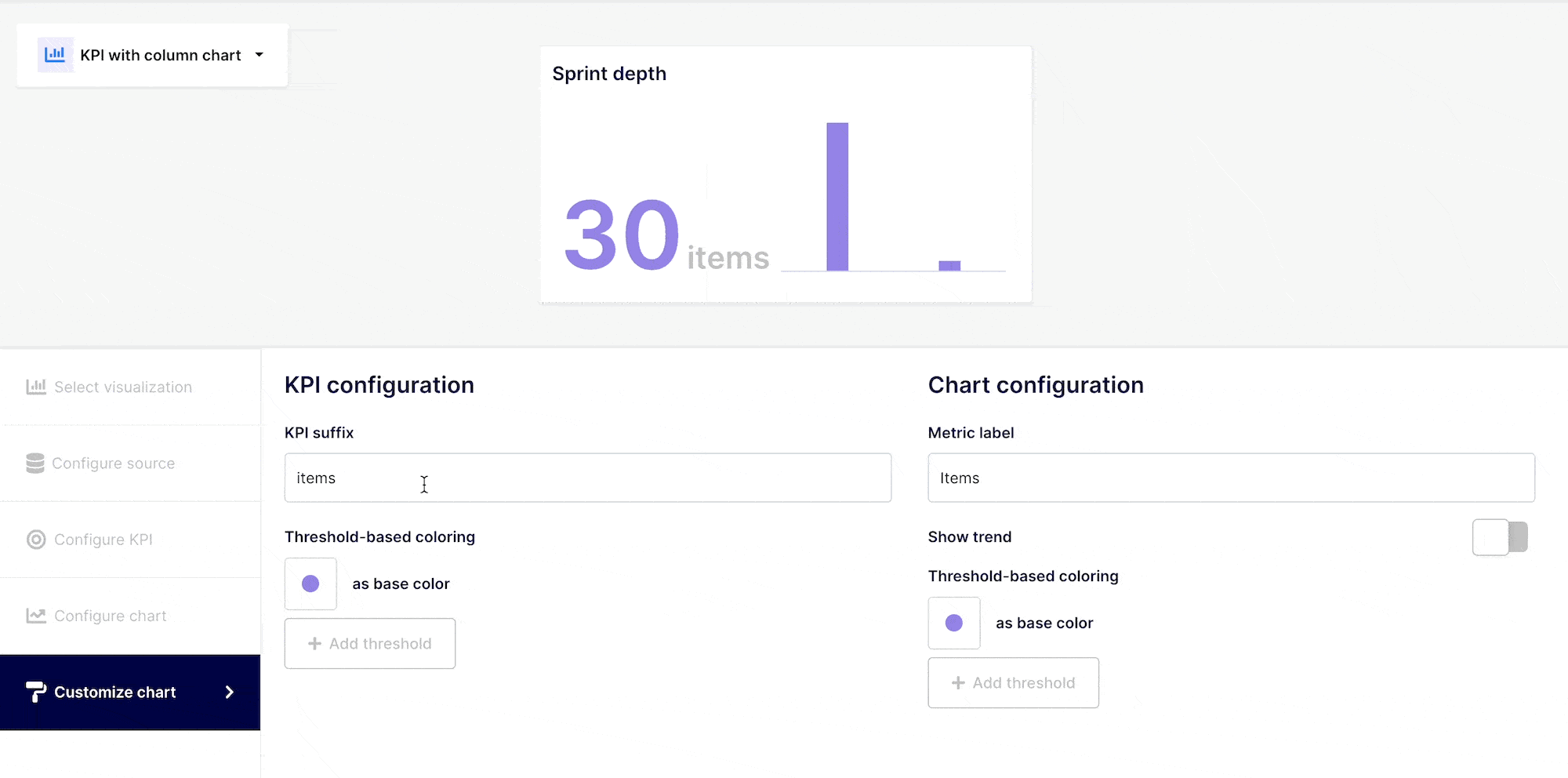Click into the KPI suffix text field
Viewport: 1568px width, 778px height.
[x=588, y=478]
